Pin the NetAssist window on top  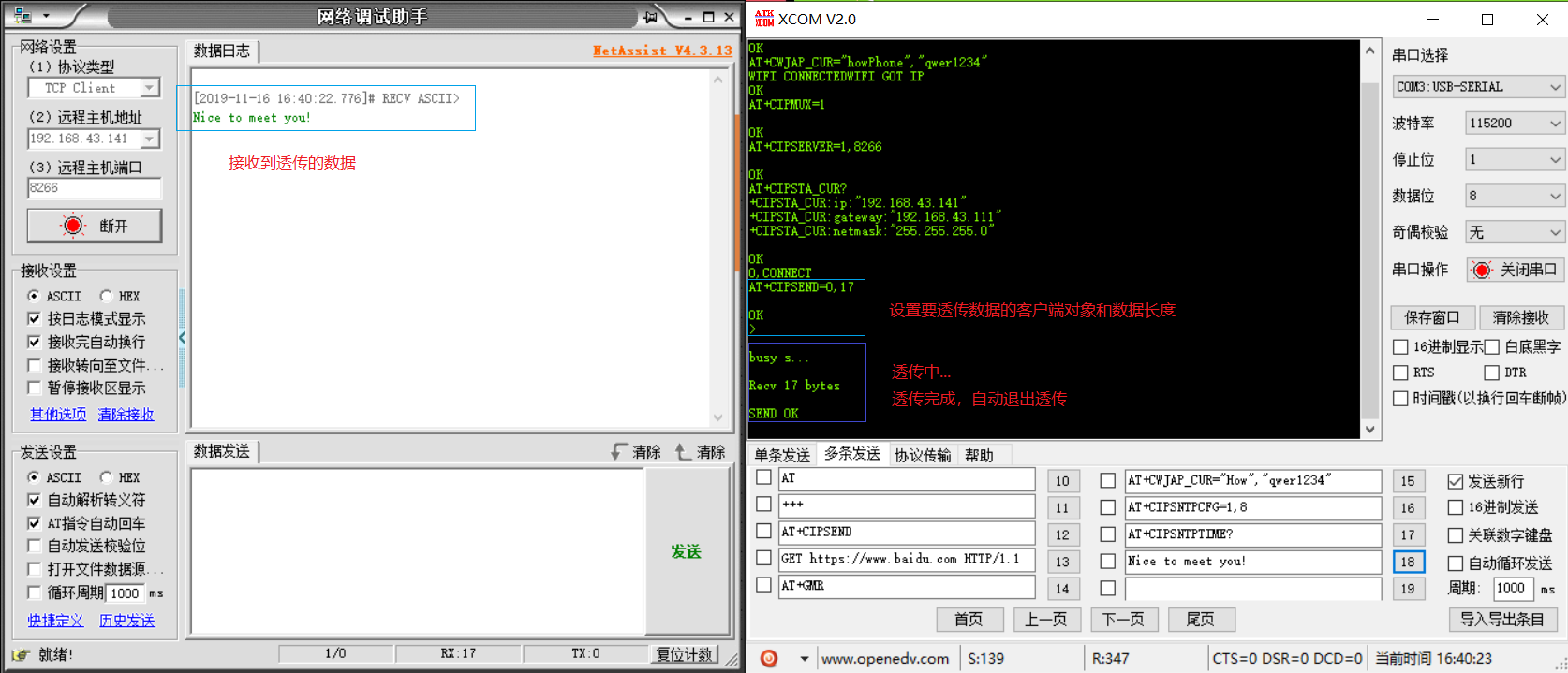point(650,17)
